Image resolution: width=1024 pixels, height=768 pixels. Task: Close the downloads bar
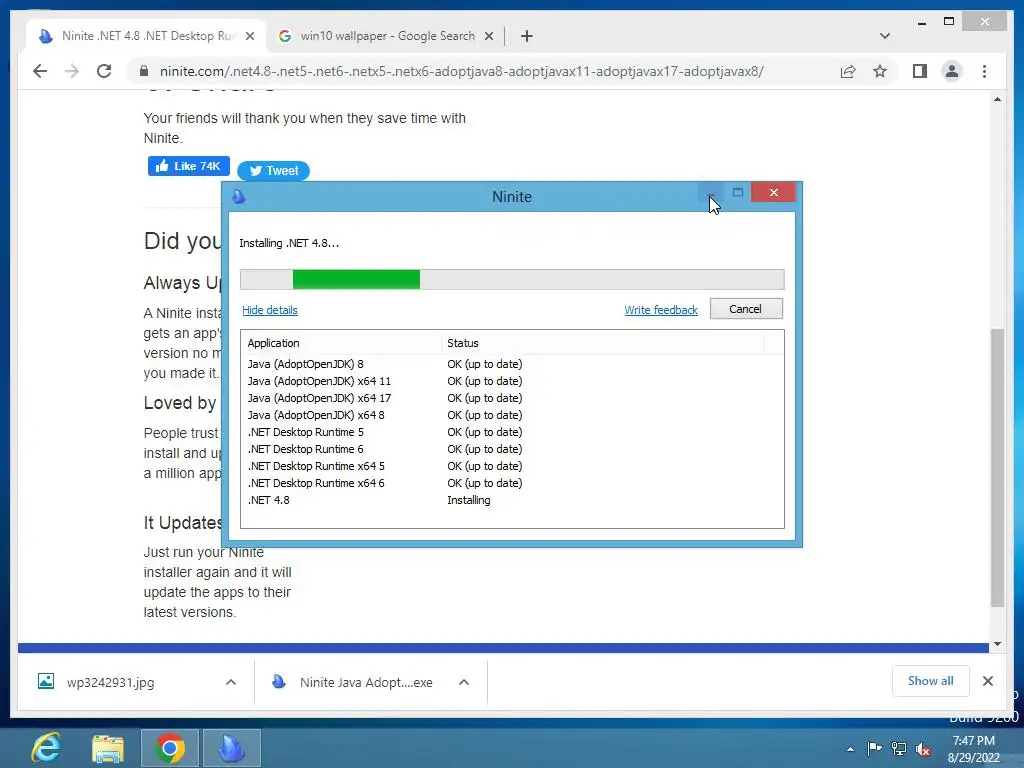(x=987, y=681)
